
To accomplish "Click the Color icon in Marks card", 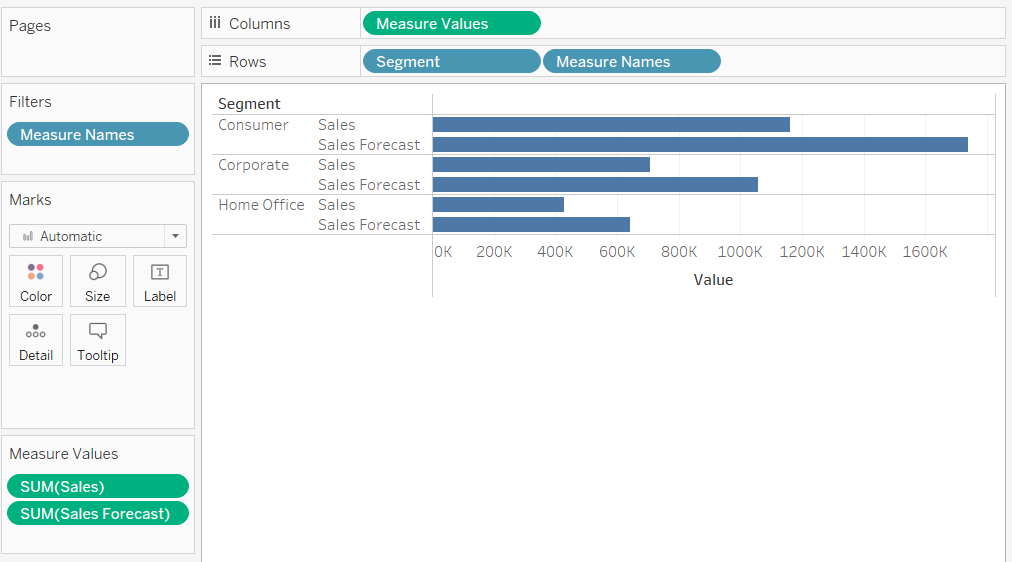I will pos(36,272).
